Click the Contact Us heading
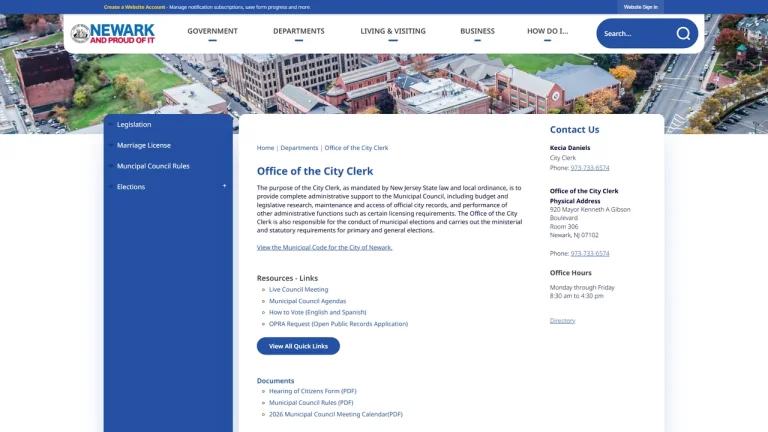Image resolution: width=768 pixels, height=432 pixels. 574,129
